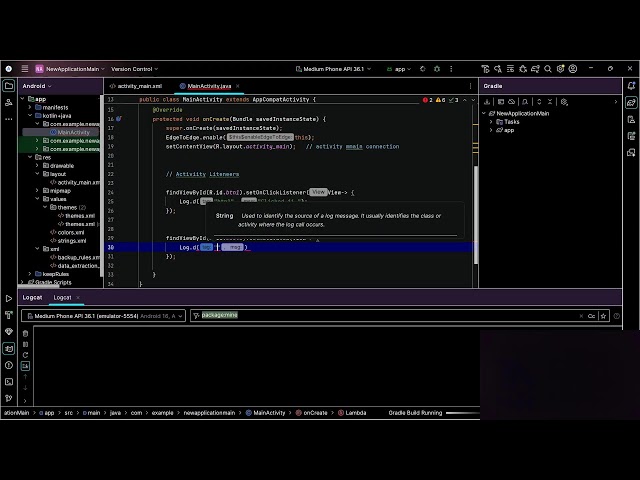This screenshot has width=640, height=480.
Task: Open IDE settings gear icon
Action: click(x=560, y=69)
